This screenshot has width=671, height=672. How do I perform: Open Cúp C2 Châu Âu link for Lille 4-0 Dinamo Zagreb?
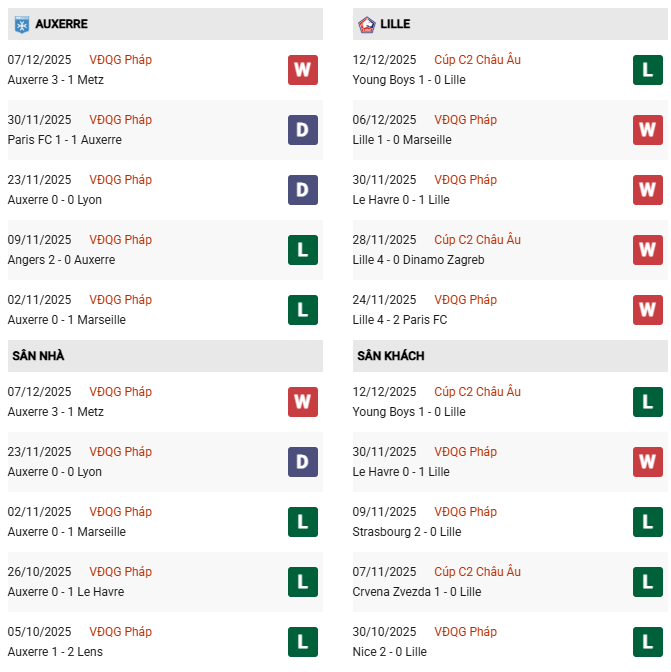pyautogui.click(x=477, y=240)
